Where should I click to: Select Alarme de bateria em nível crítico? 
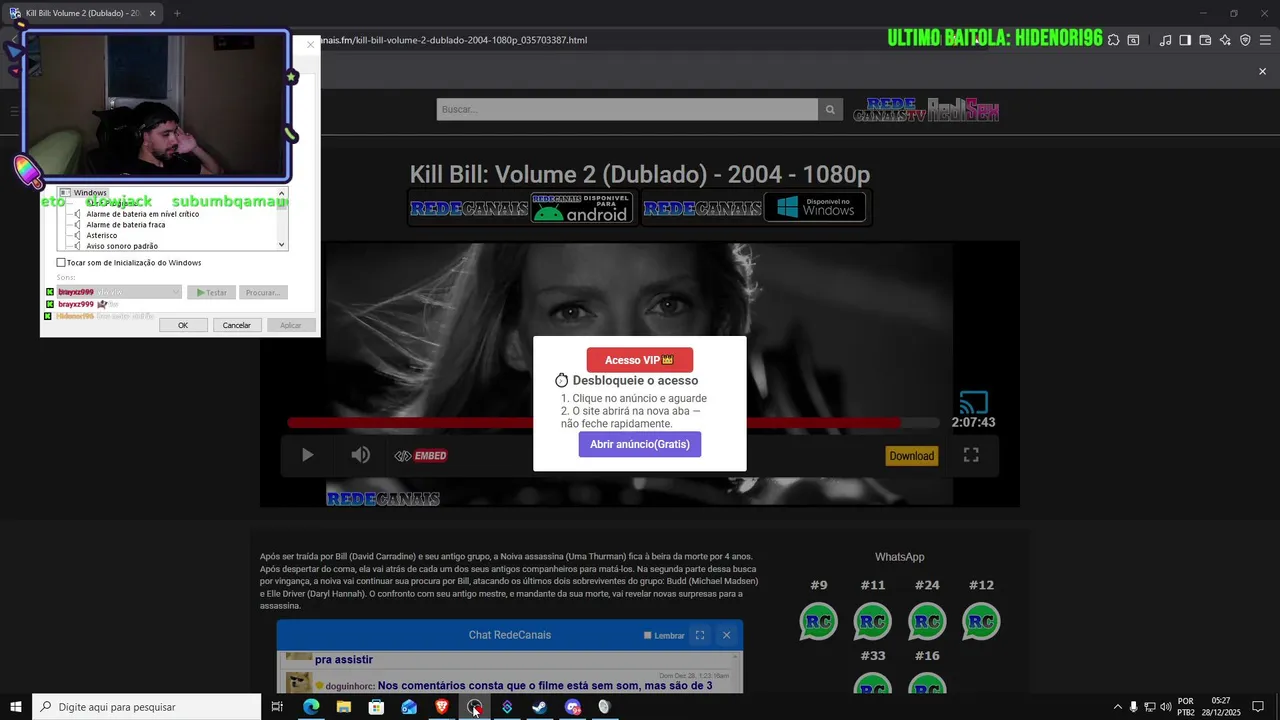point(142,214)
